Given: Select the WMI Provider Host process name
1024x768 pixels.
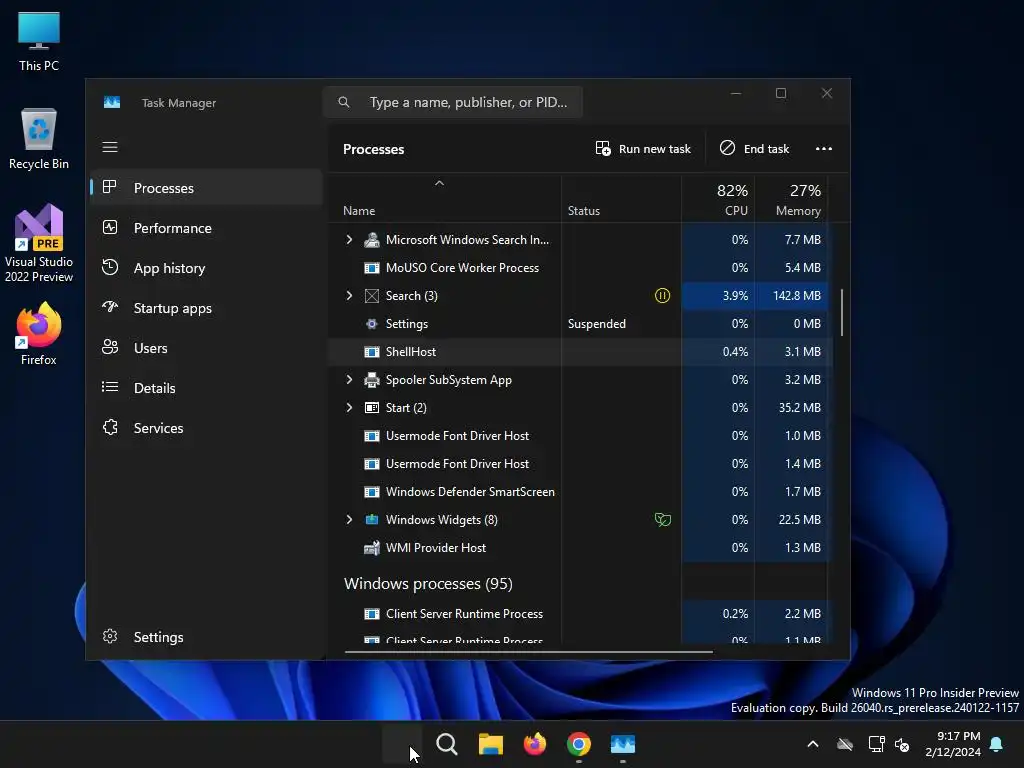Looking at the screenshot, I should [436, 548].
